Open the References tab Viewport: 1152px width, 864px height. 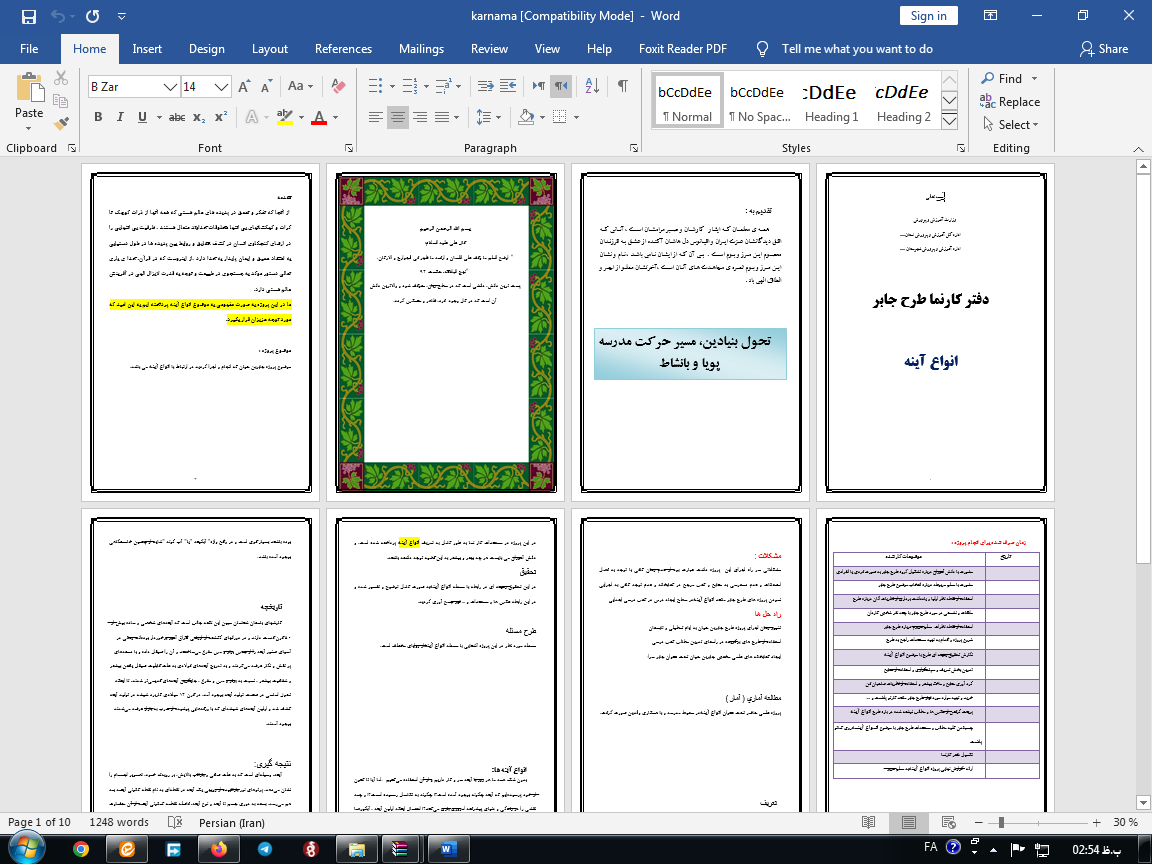click(x=343, y=49)
